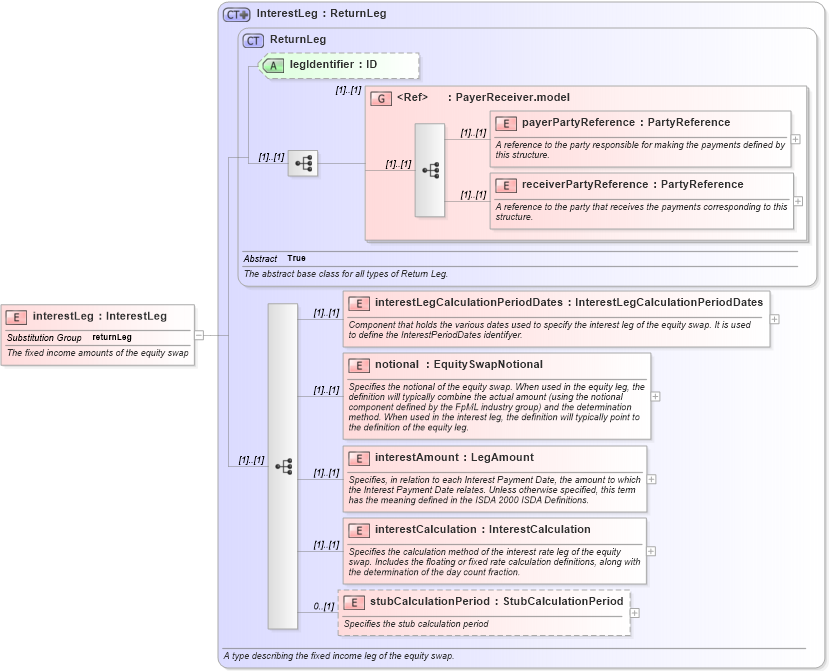Click 'A type describing the fixed income leg' text

click(338, 656)
